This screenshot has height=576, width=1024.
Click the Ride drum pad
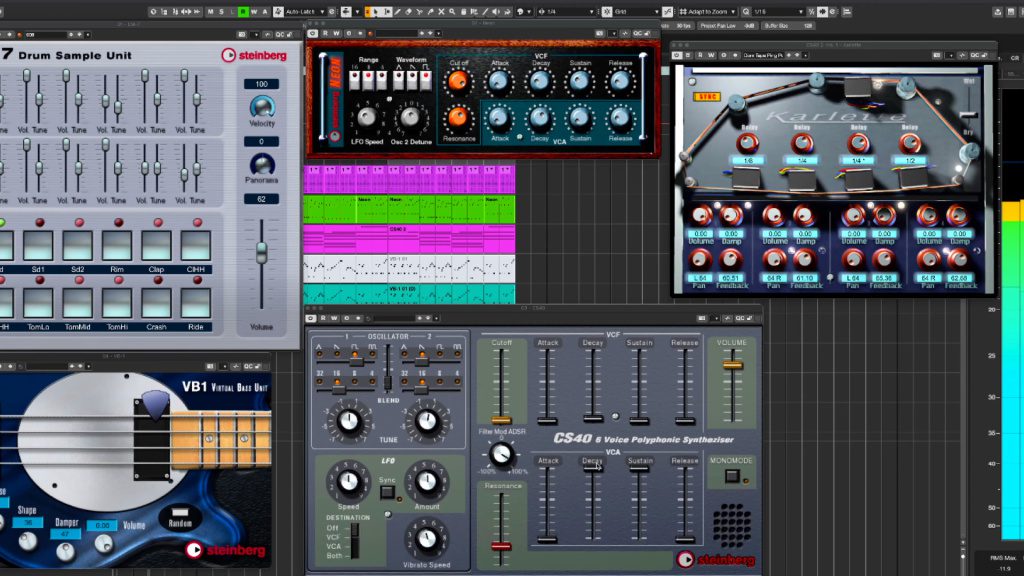point(195,304)
